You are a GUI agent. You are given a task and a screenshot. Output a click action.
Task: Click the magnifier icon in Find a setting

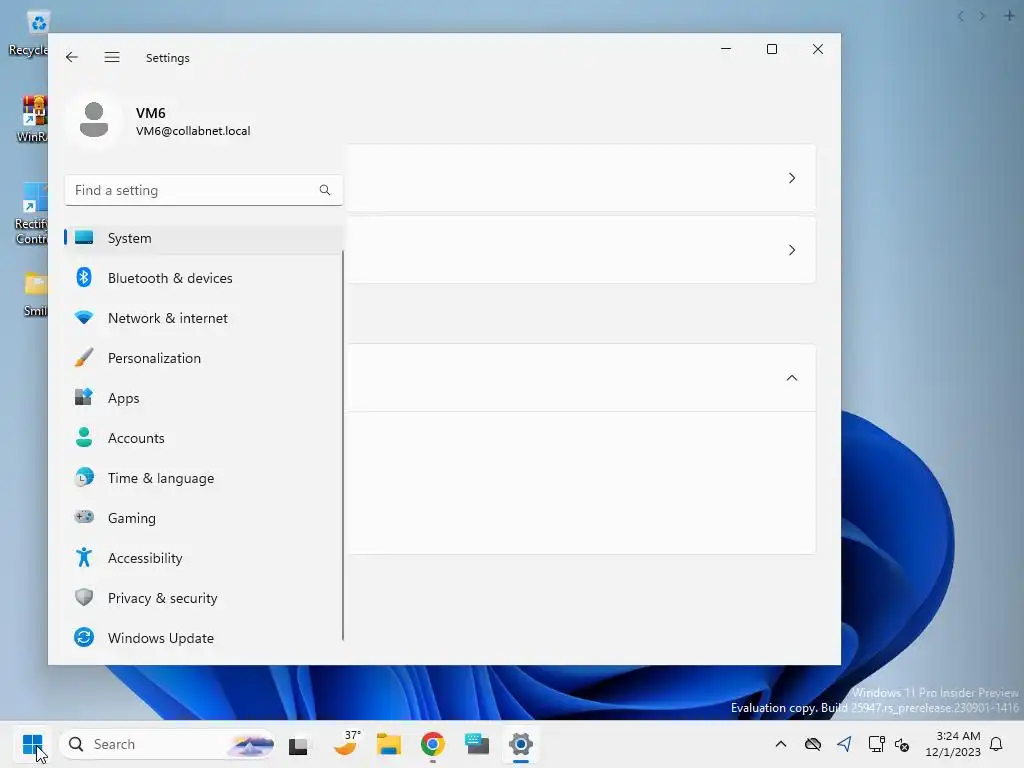click(x=325, y=190)
